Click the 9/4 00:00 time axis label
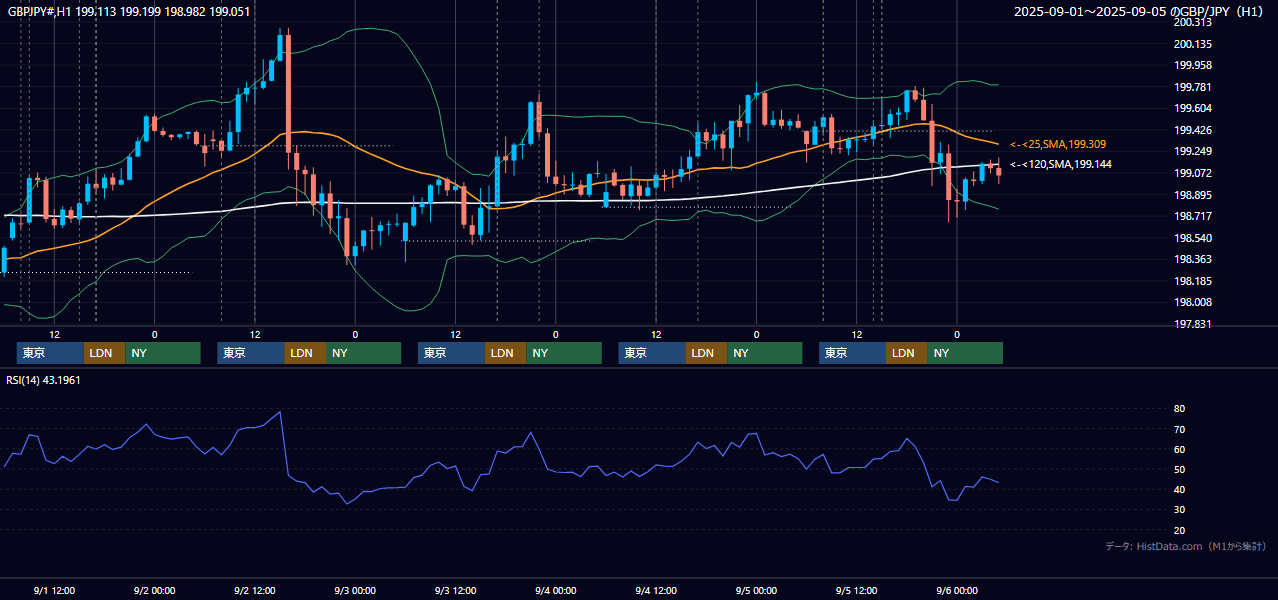This screenshot has width=1278, height=600. coord(555,590)
